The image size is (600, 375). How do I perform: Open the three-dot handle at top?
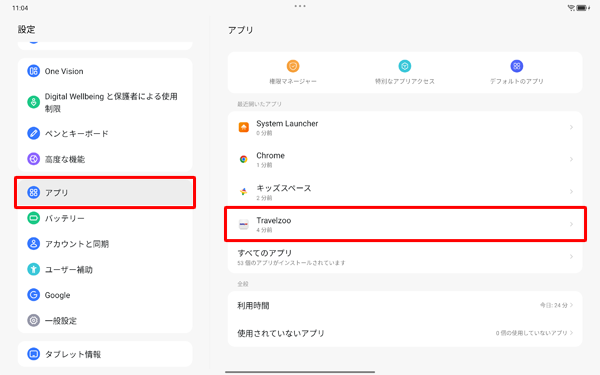pyautogui.click(x=300, y=6)
